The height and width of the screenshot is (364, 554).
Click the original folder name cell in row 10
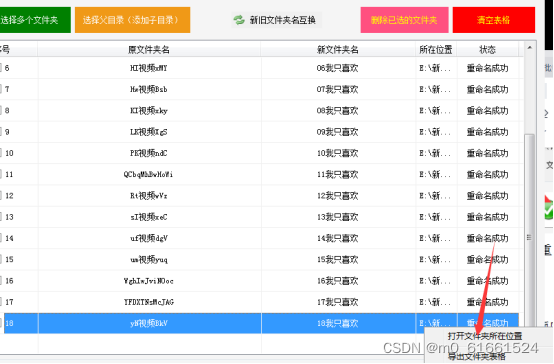coord(149,153)
